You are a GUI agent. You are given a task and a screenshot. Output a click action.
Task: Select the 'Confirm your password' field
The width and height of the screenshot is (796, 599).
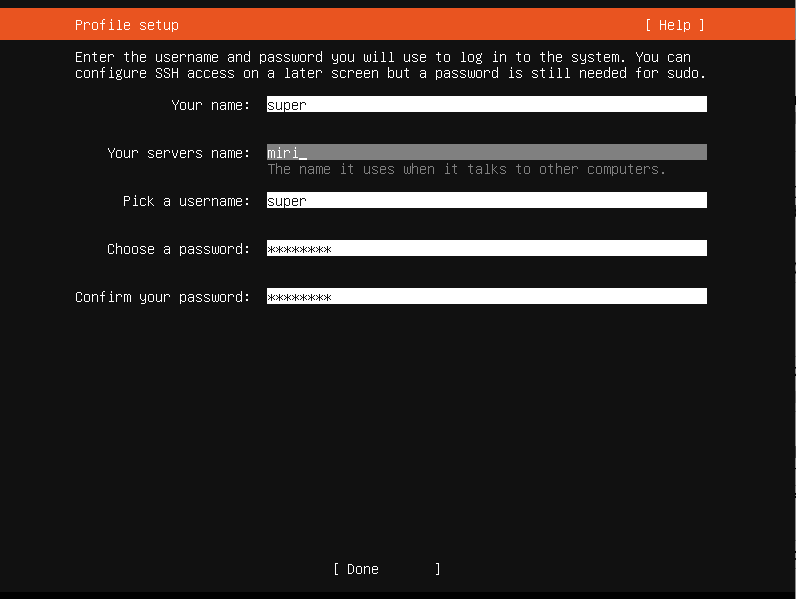point(486,297)
